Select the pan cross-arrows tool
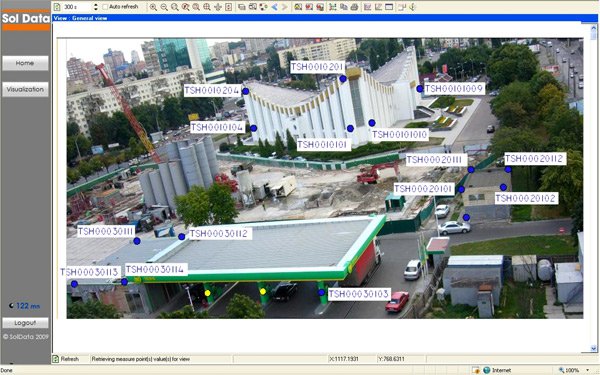600x375 pixels. [218, 7]
